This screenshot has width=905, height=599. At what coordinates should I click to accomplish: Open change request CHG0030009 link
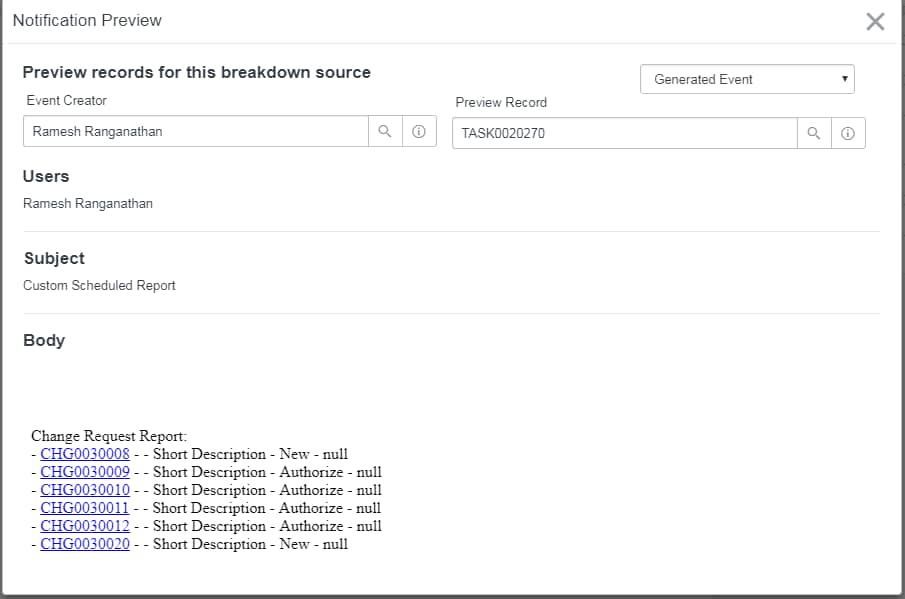tap(85, 472)
